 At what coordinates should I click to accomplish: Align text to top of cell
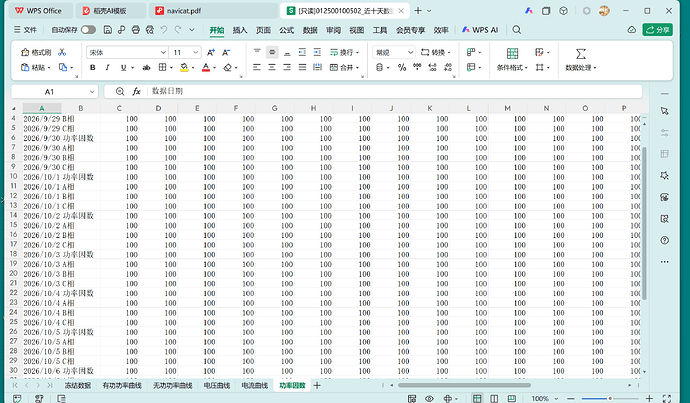(x=257, y=52)
